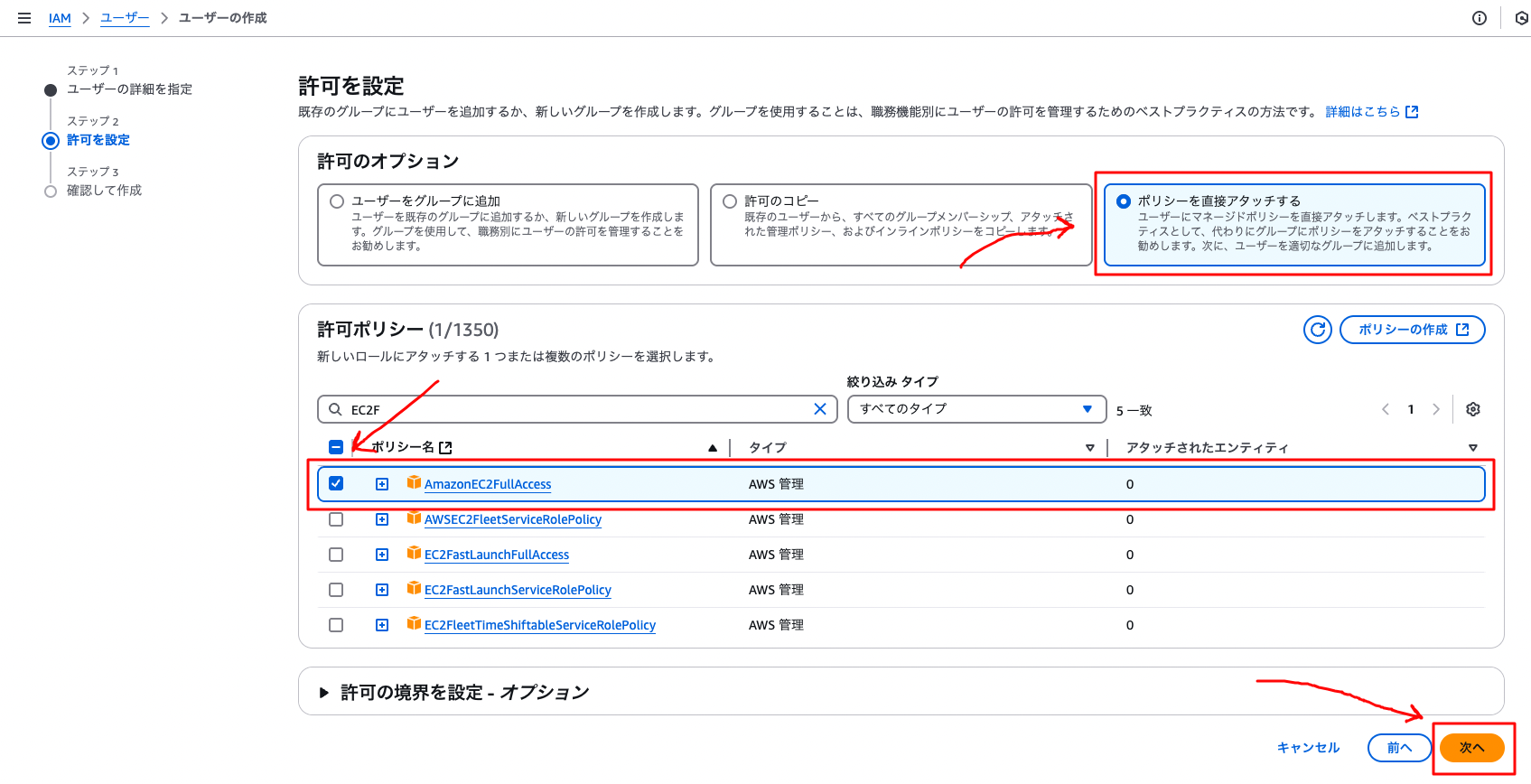1531x784 pixels.
Task: Click EC2FastLaunchServiceRolePolicy orange policy icon
Action: pos(414,588)
